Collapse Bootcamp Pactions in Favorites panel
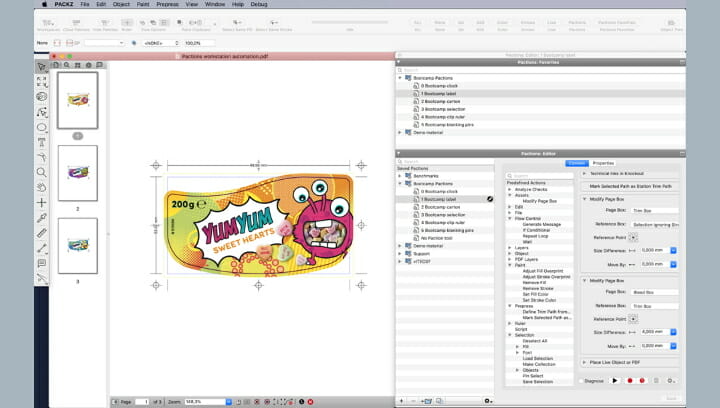Image resolution: width=720 pixels, height=408 pixels. click(x=399, y=78)
